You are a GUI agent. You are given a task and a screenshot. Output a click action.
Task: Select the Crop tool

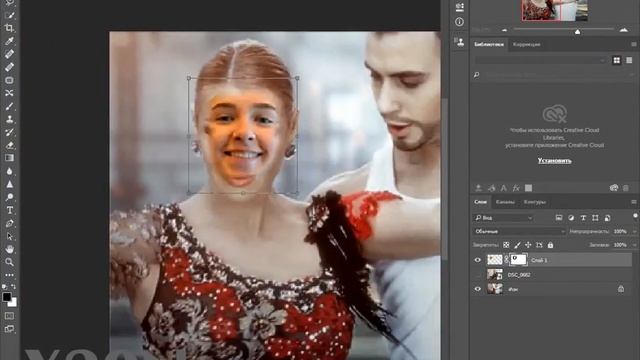[x=9, y=28]
